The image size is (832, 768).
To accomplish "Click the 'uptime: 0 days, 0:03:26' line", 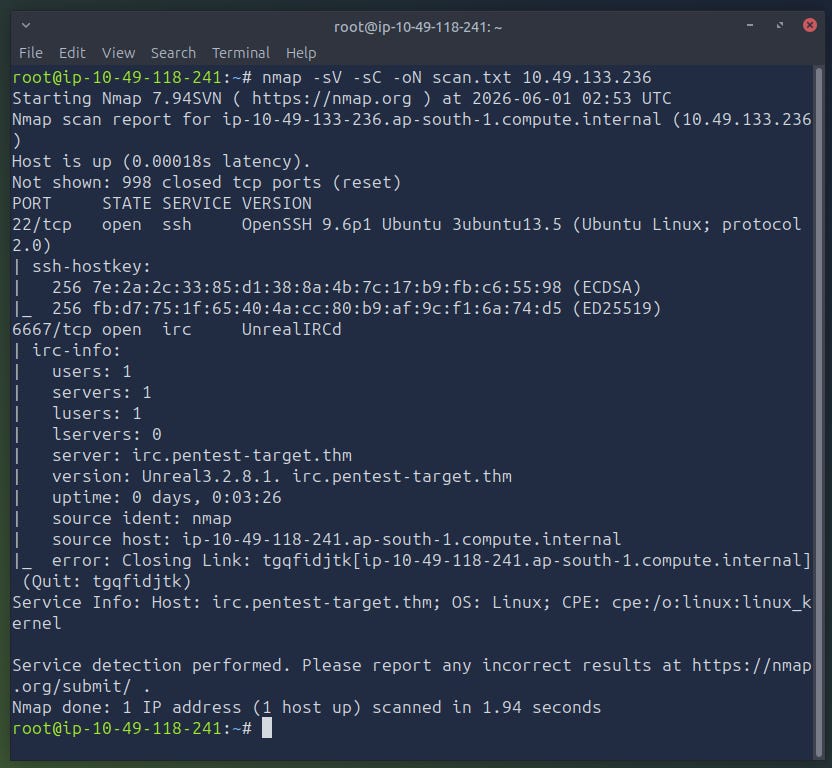I will tap(167, 498).
